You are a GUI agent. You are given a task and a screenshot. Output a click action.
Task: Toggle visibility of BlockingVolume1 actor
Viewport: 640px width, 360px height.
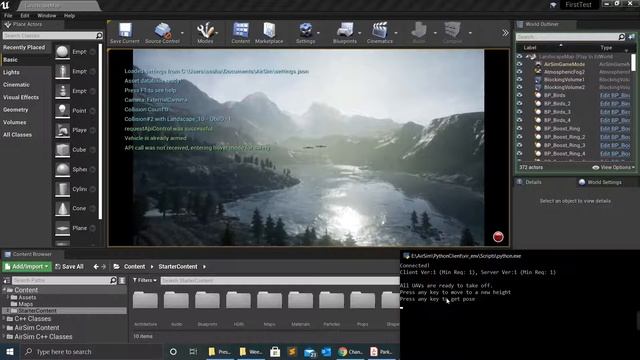pyautogui.click(x=519, y=79)
